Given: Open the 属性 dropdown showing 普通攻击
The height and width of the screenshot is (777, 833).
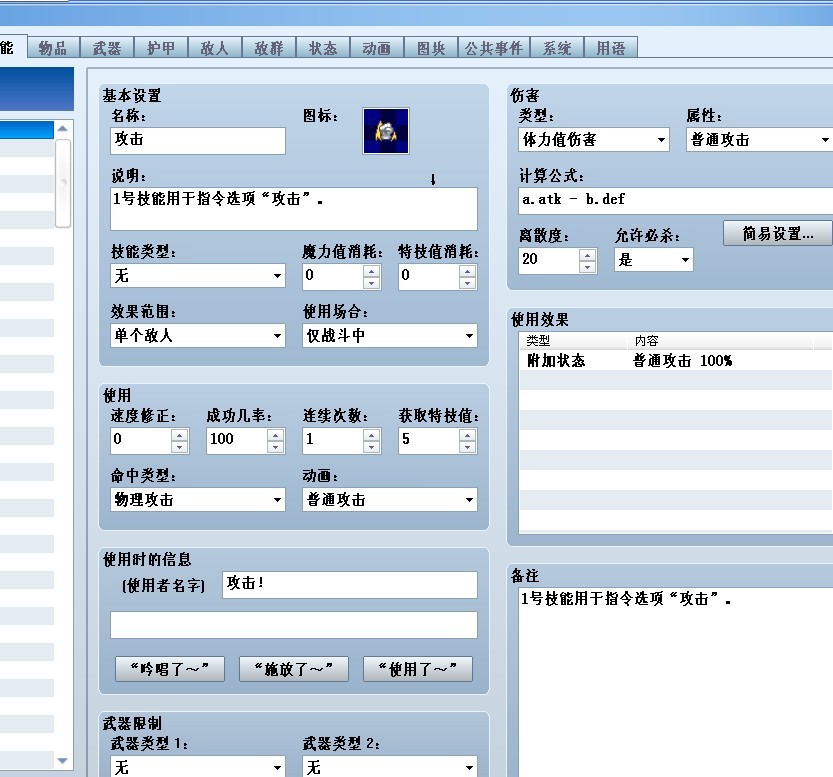Looking at the screenshot, I should coord(760,140).
